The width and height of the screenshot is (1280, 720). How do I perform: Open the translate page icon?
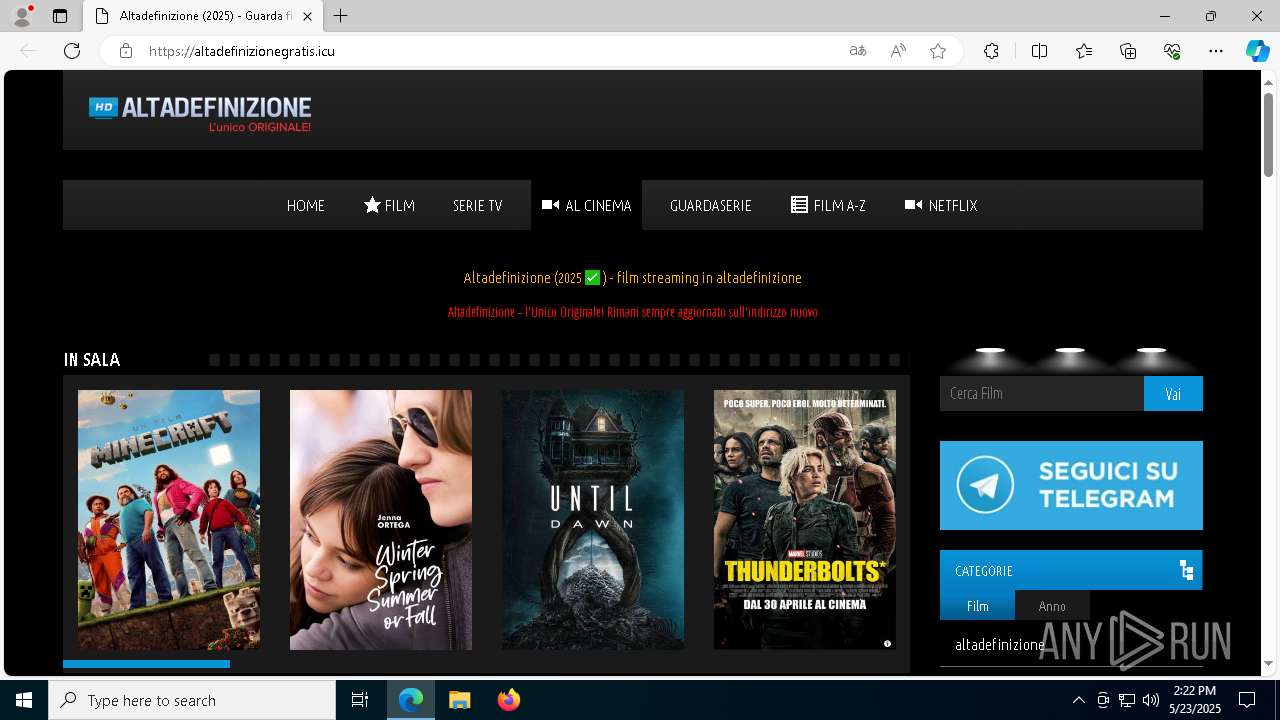point(857,51)
